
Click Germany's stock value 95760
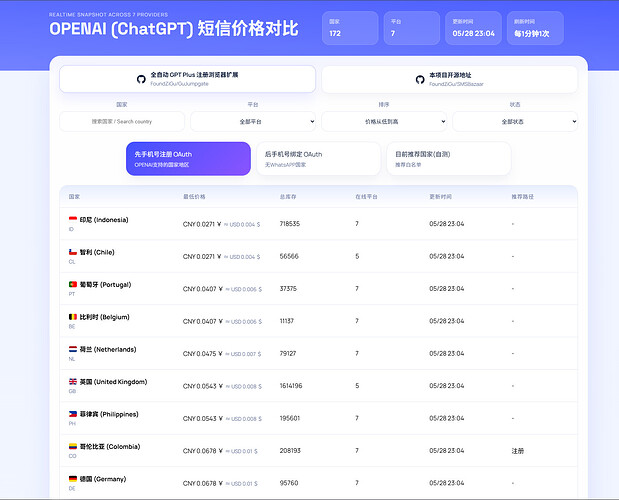coord(289,483)
